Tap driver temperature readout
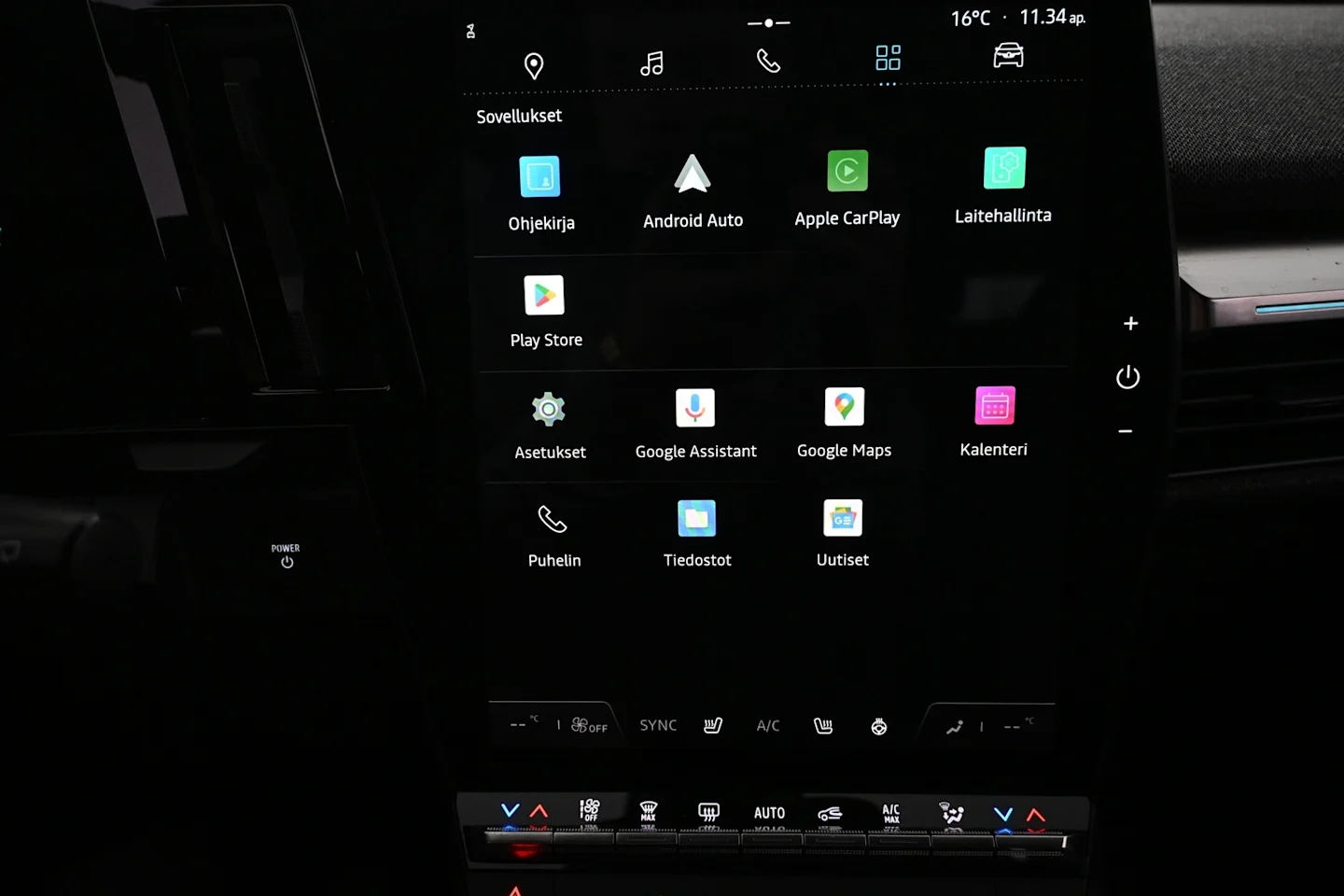This screenshot has height=896, width=1344. [x=525, y=723]
